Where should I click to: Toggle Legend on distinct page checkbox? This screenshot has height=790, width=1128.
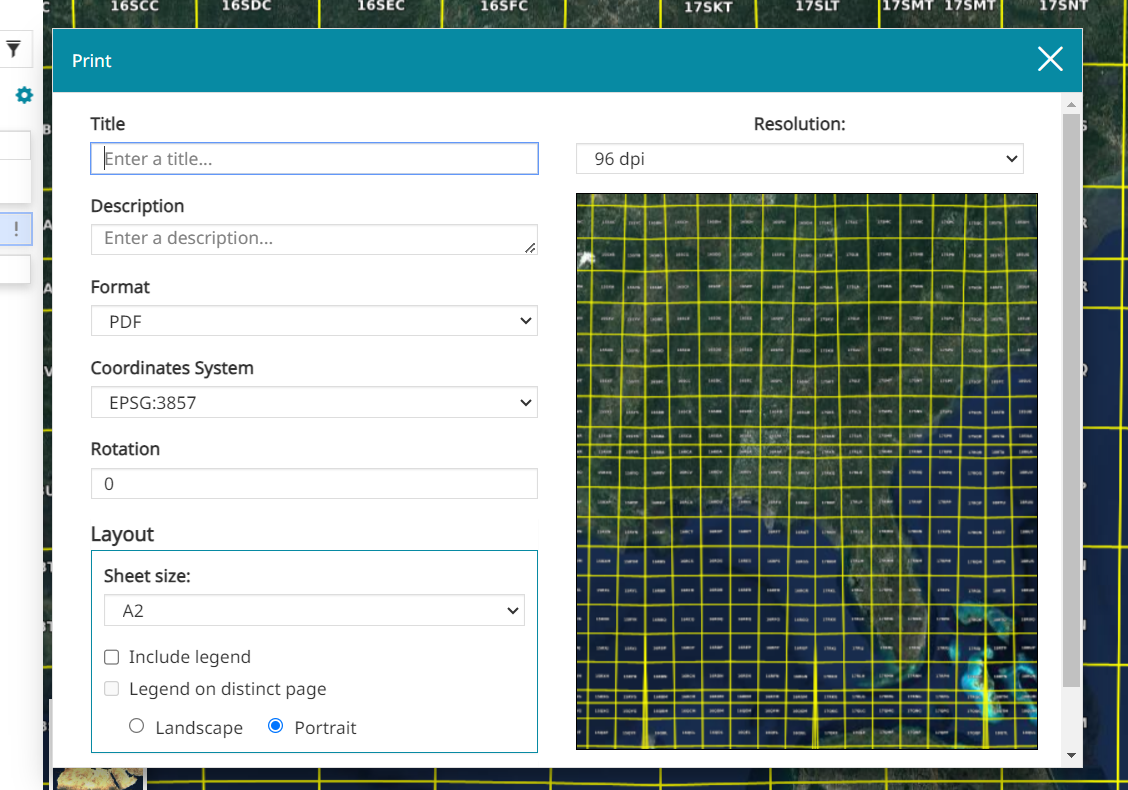pyautogui.click(x=112, y=689)
